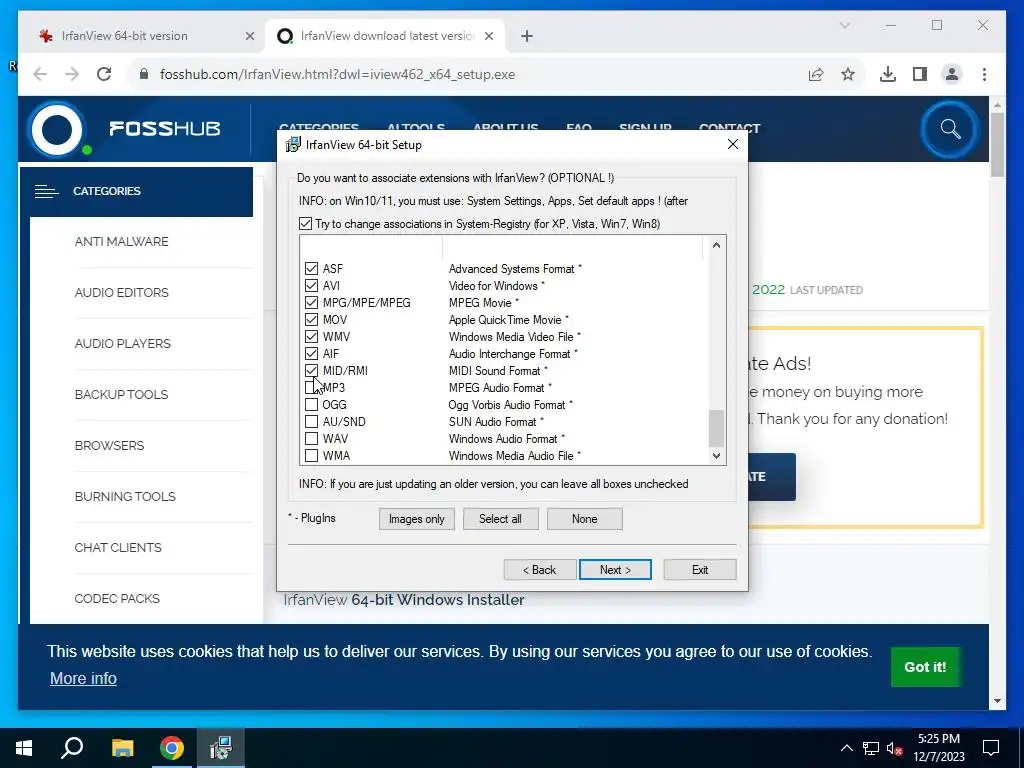Open the BURNING TOOLS category
The image size is (1024, 768).
pos(125,496)
